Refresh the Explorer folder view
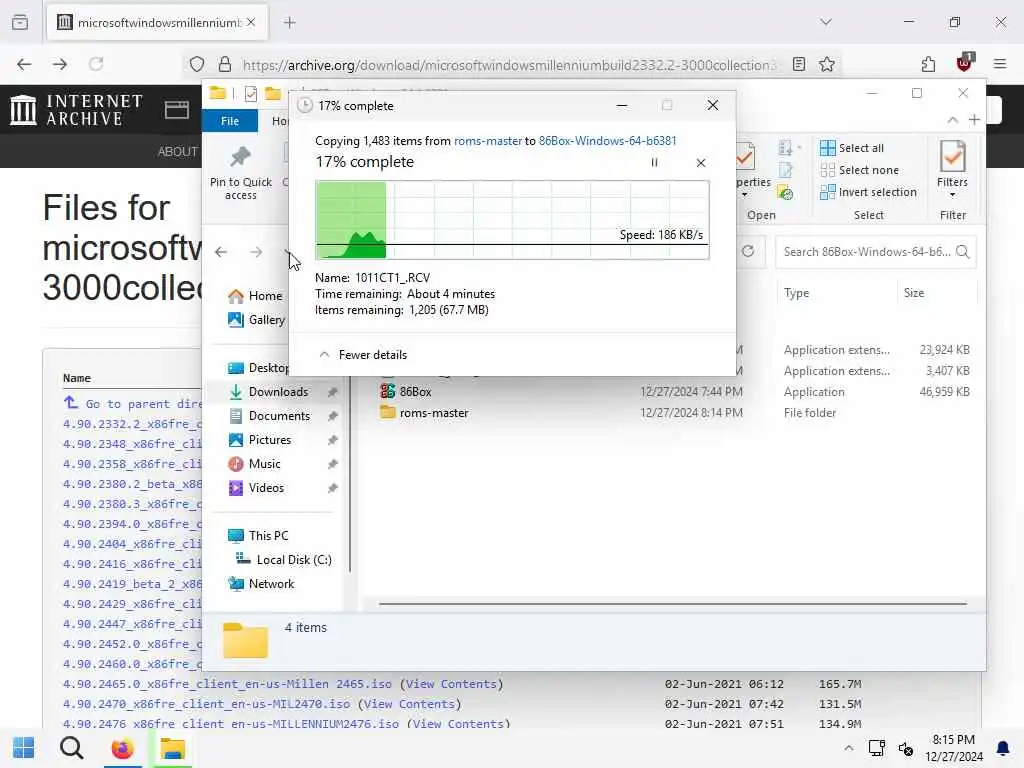The width and height of the screenshot is (1024, 768). click(x=748, y=251)
